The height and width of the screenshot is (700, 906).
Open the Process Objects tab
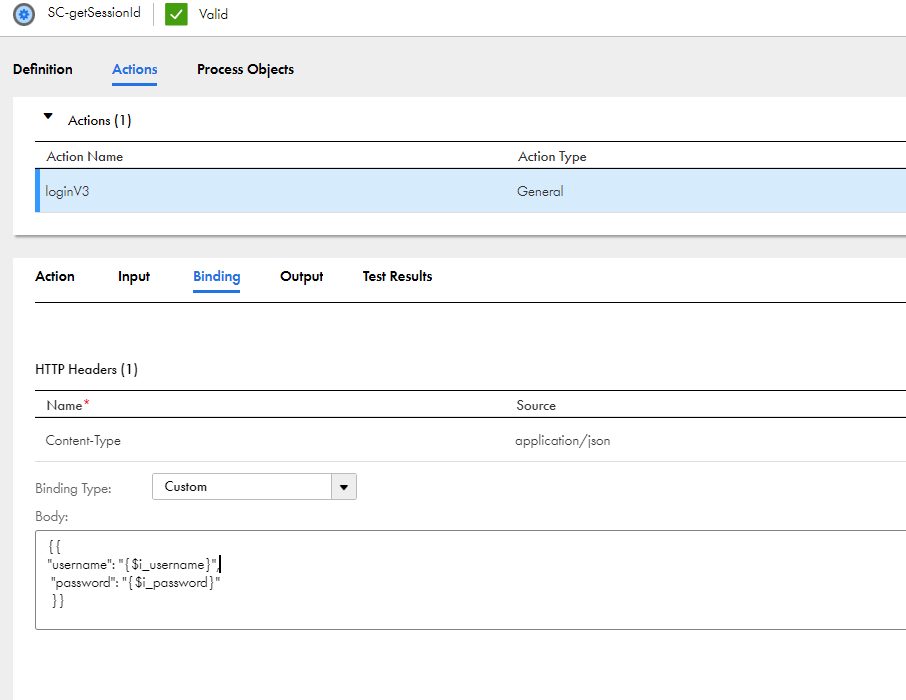point(246,69)
